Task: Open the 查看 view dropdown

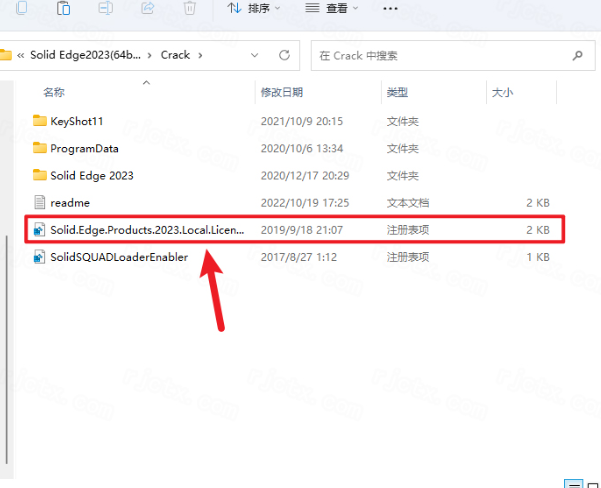Action: click(332, 8)
